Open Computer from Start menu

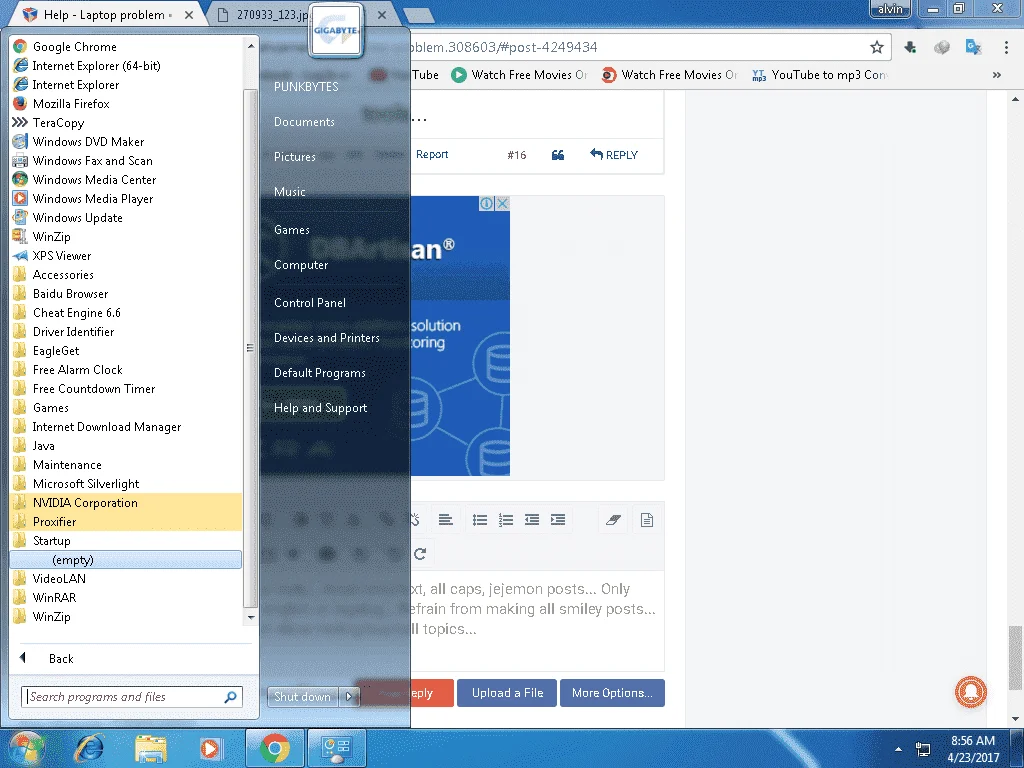point(301,265)
